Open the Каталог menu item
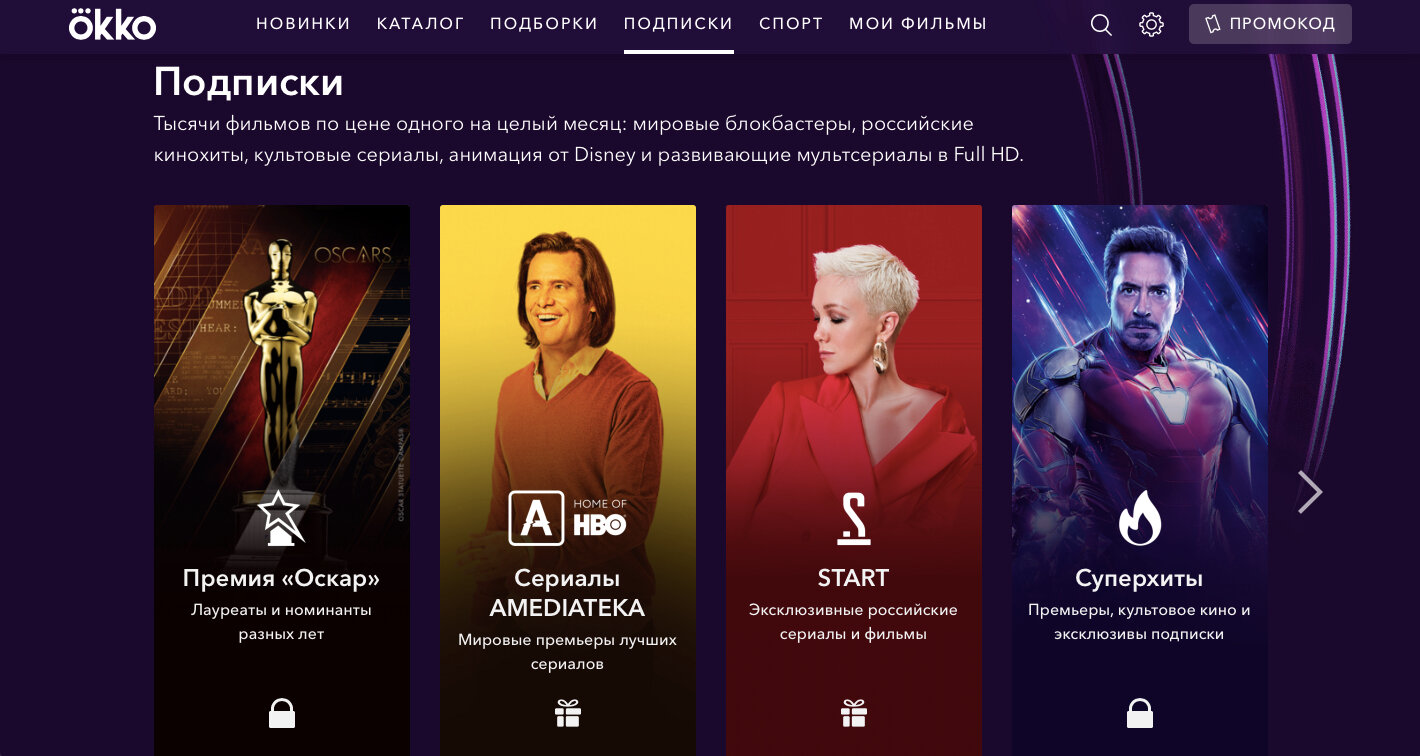Viewport: 1420px width, 756px height. coord(420,24)
